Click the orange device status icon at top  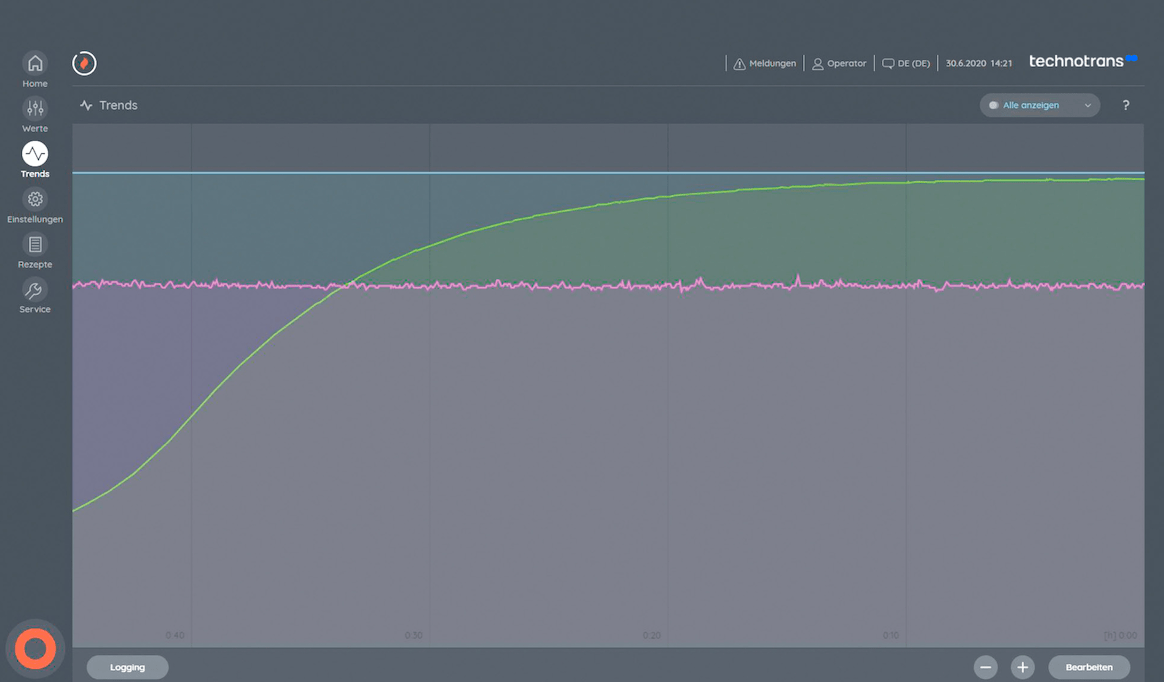tap(84, 63)
